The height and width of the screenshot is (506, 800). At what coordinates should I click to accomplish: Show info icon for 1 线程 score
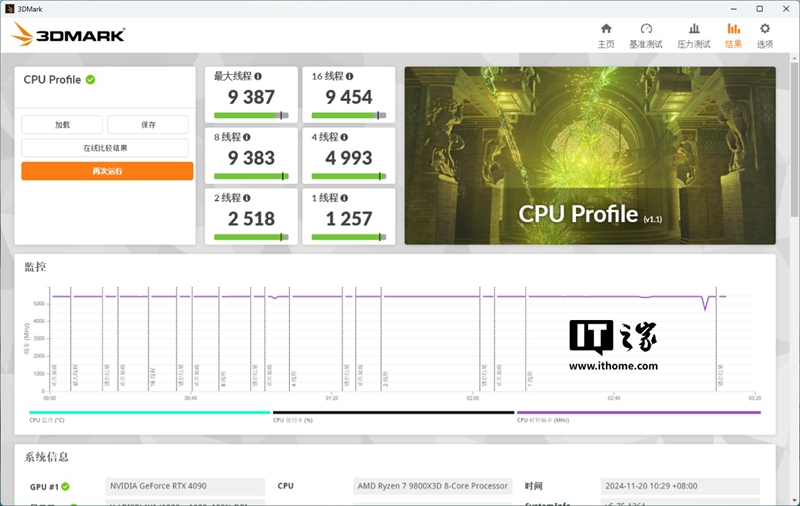(x=344, y=198)
